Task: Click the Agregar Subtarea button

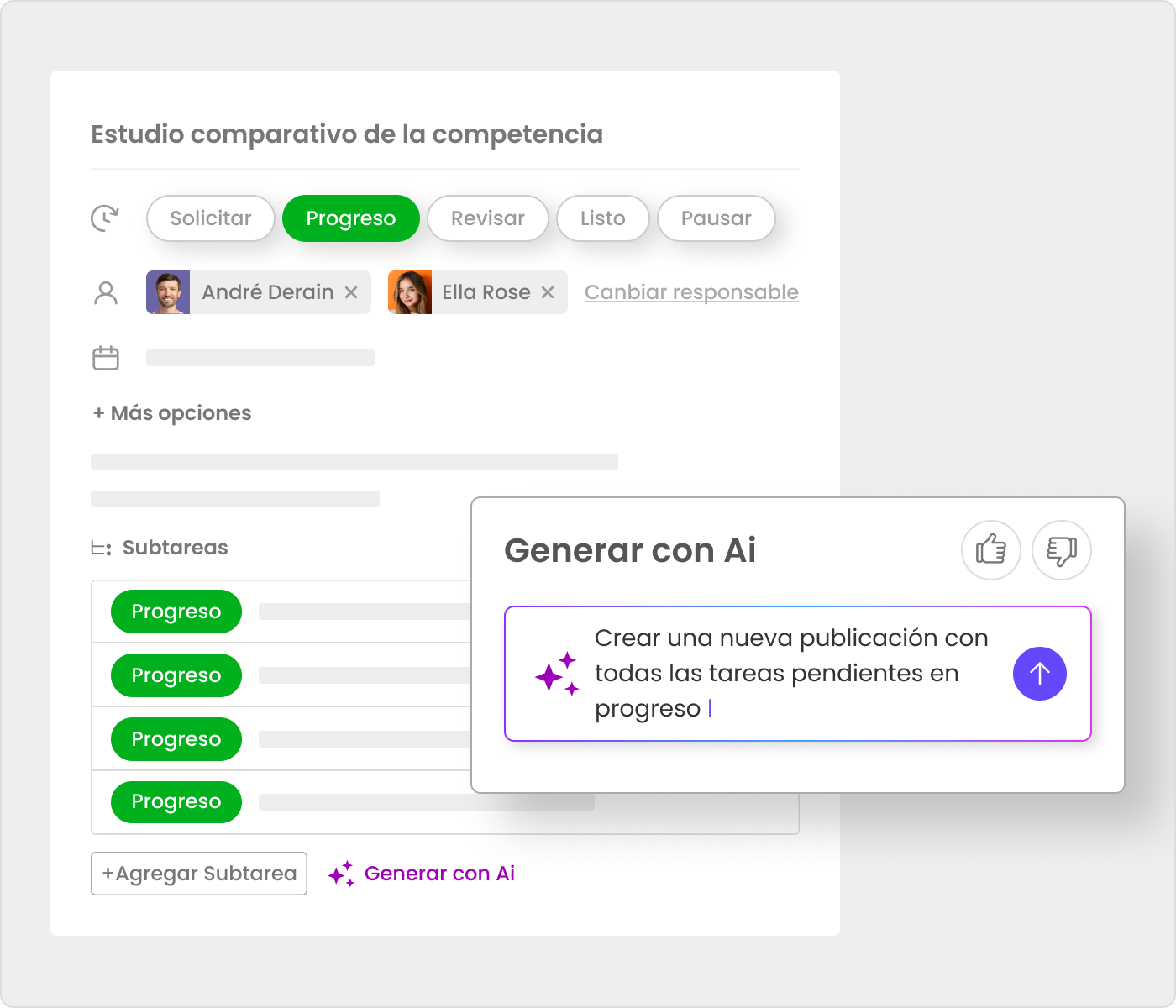Action: 199,874
